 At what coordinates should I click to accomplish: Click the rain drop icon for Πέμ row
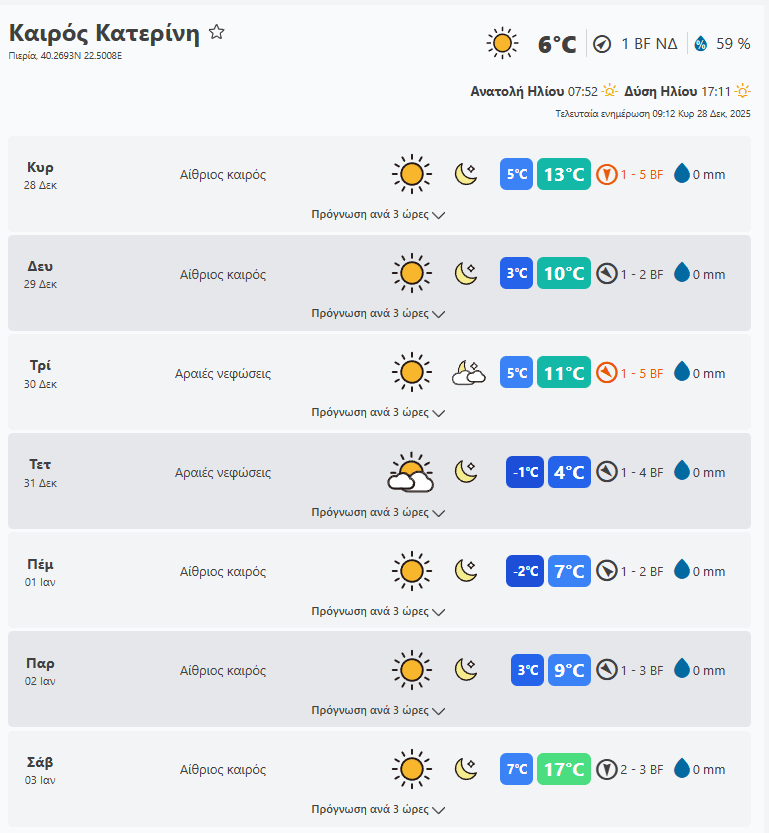[x=682, y=571]
